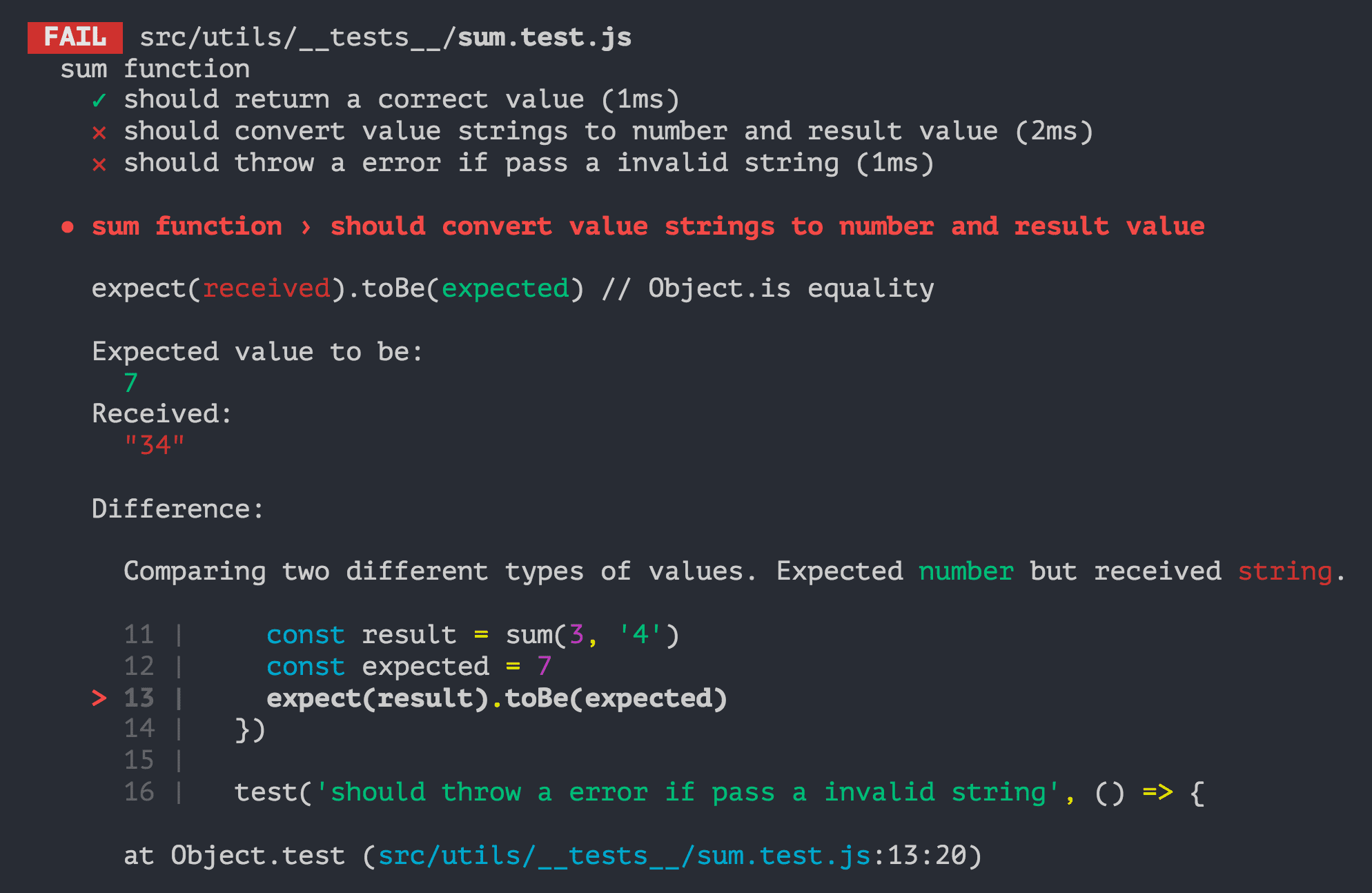1372x893 pixels.
Task: Click the green checkmark for passing test
Action: click(x=99, y=101)
